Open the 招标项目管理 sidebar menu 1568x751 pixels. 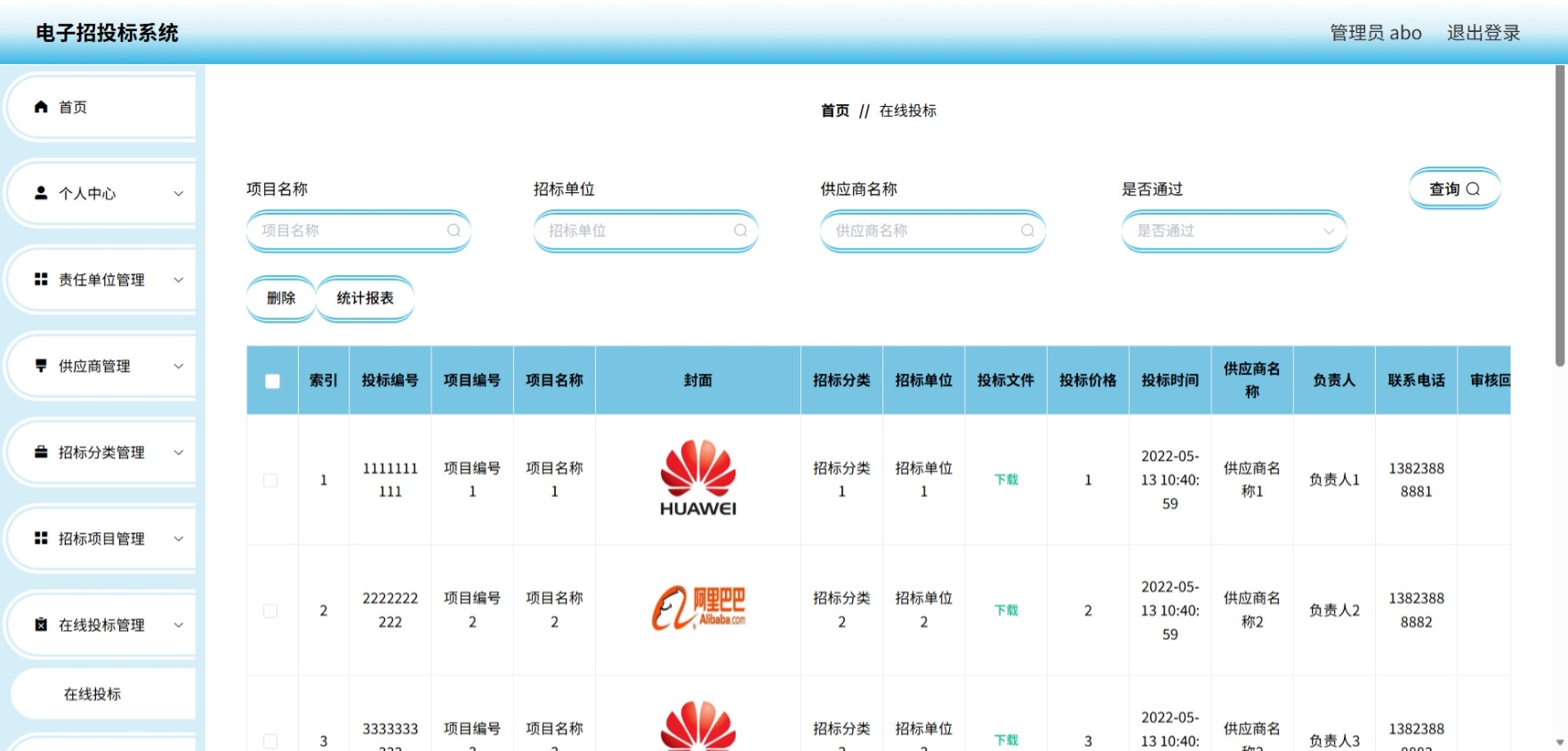101,538
